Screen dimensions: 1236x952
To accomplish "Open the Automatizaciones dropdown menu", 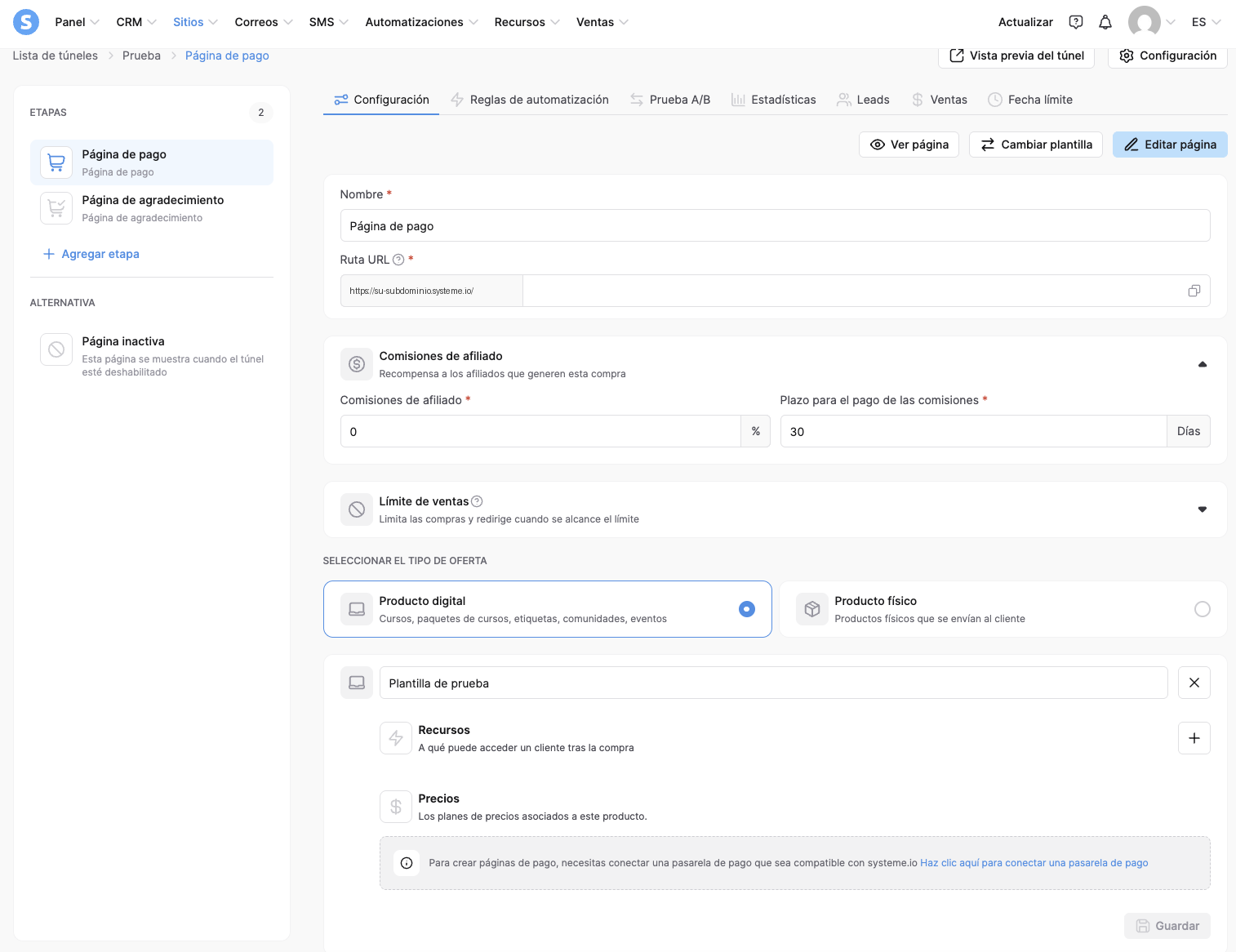I will point(421,22).
